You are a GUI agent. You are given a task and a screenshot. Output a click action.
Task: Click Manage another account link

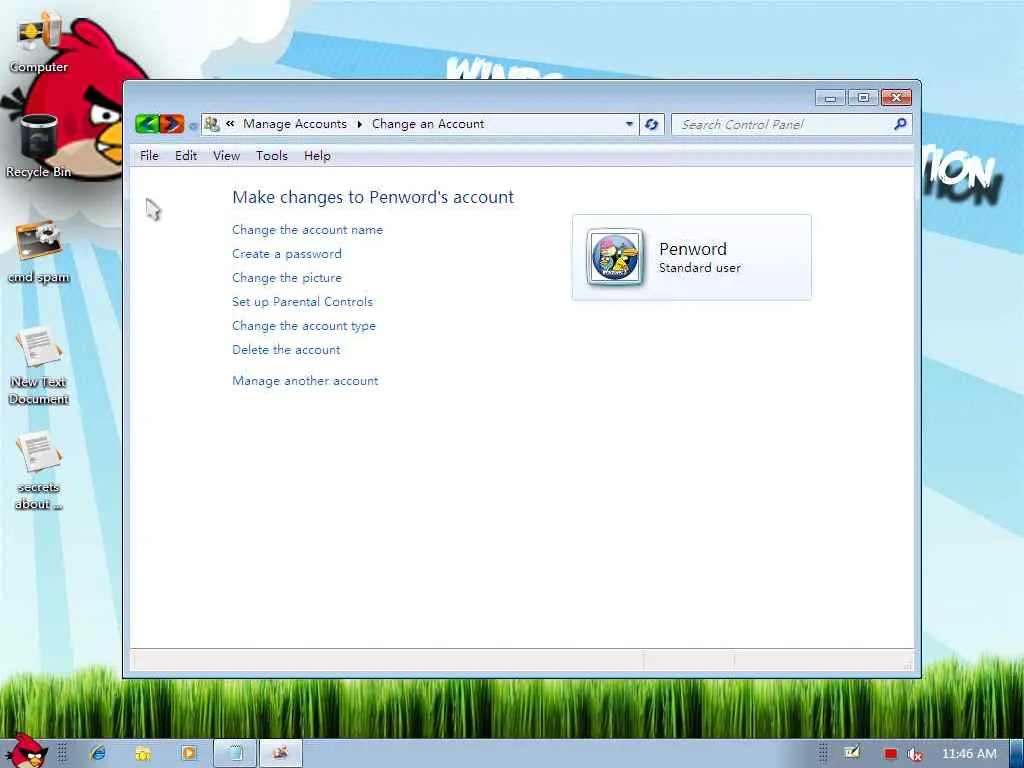pos(305,381)
